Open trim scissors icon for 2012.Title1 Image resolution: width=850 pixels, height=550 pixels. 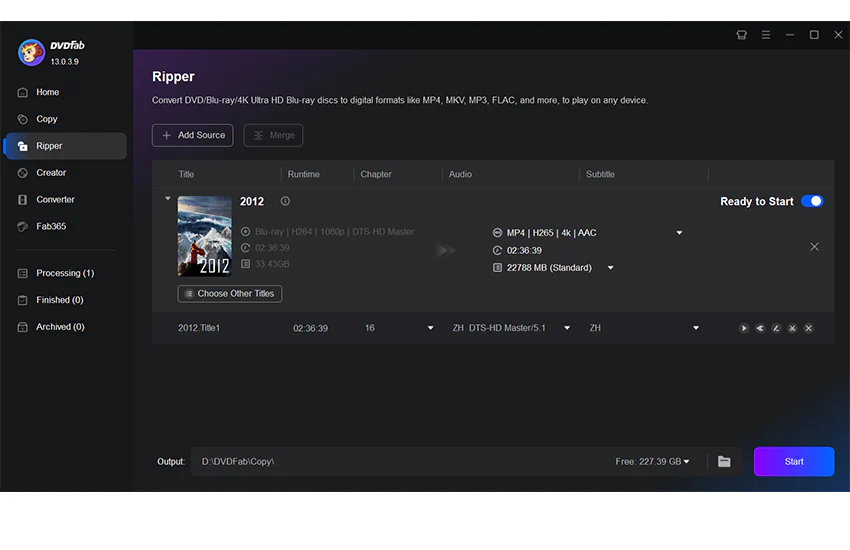click(x=793, y=328)
